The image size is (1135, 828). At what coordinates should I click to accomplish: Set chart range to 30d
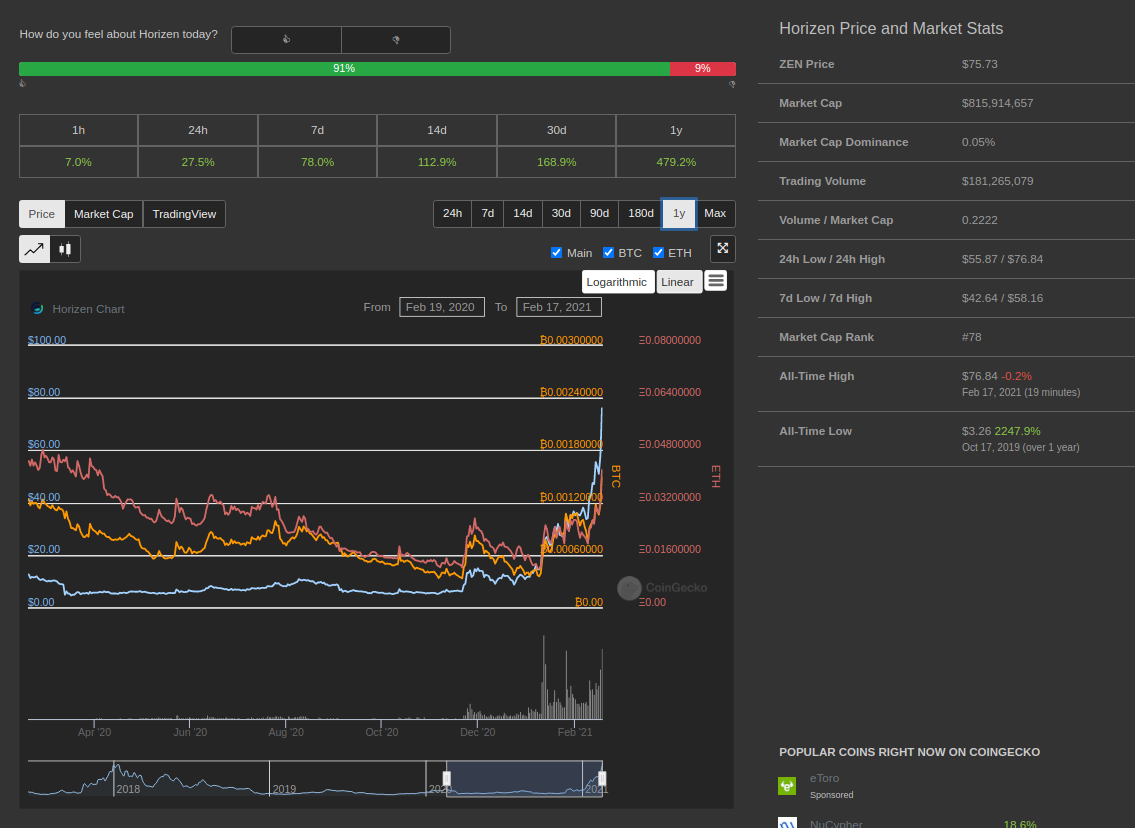point(561,214)
